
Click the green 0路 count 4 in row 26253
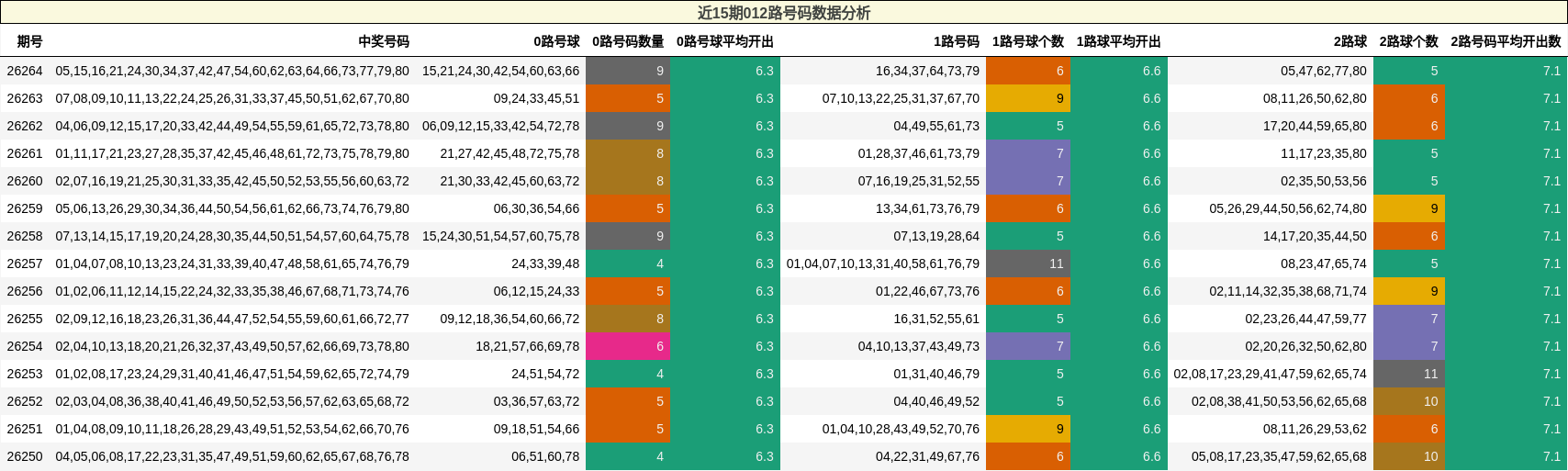coord(628,374)
